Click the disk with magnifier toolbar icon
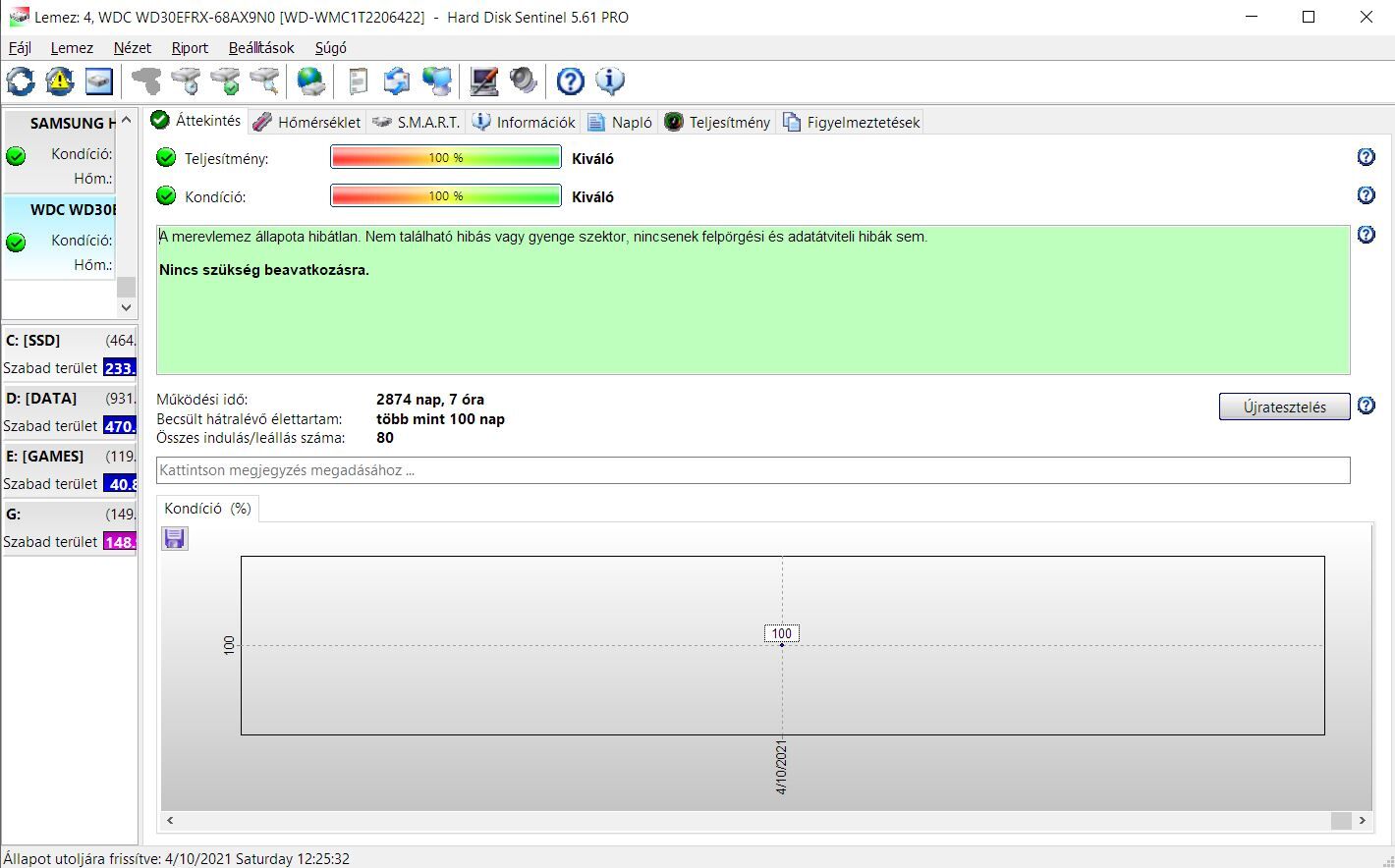1395x868 pixels. tap(264, 81)
